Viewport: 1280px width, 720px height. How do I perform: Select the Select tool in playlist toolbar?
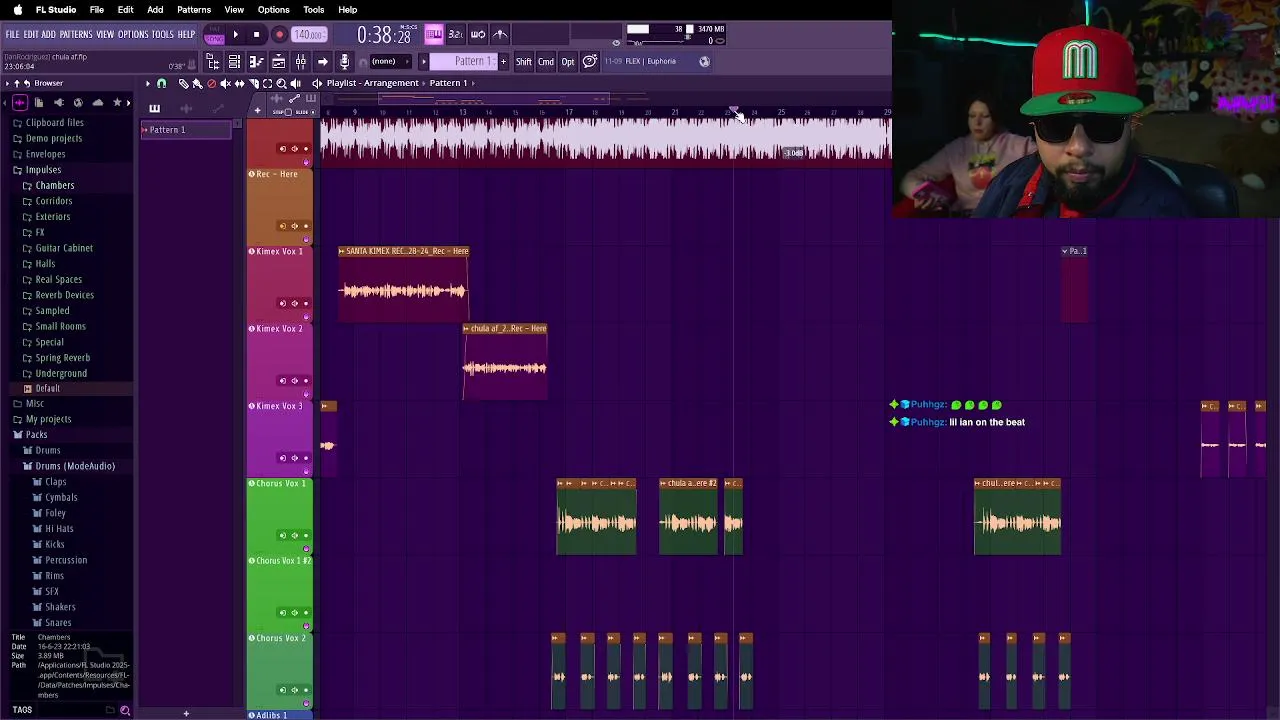[x=267, y=83]
